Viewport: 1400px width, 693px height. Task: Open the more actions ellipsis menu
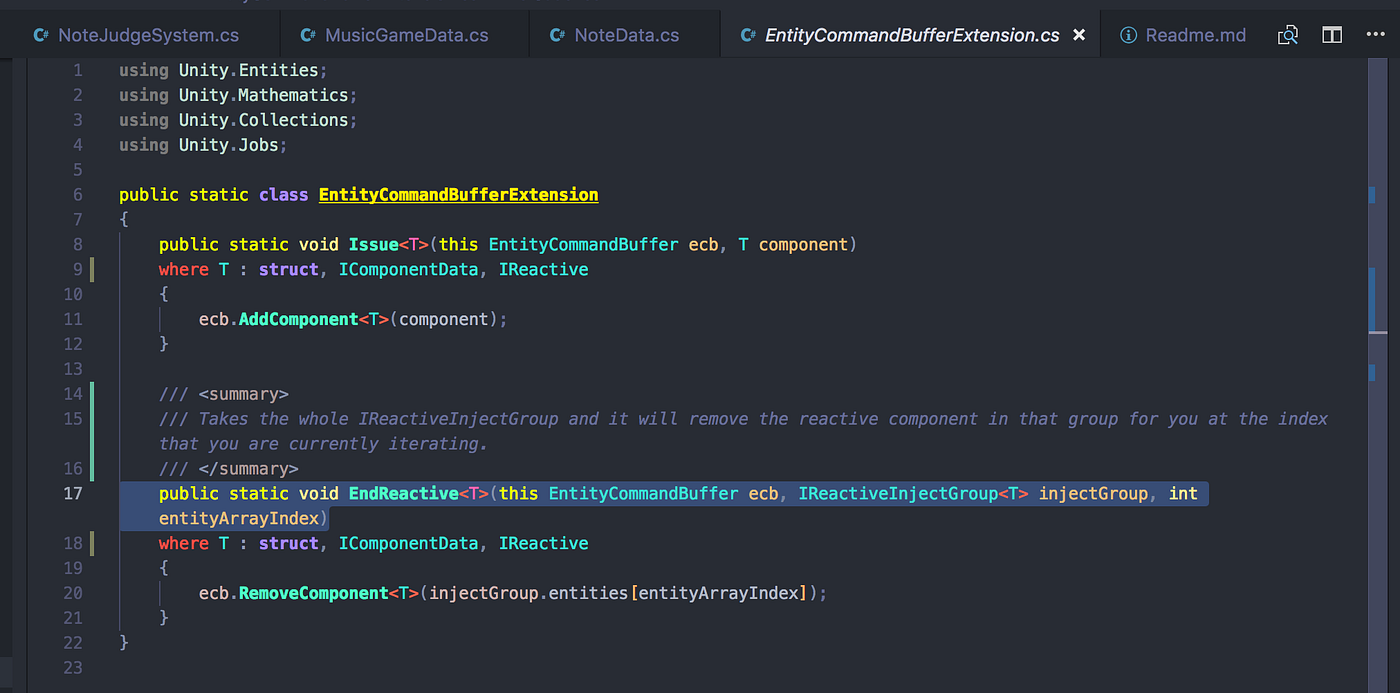pyautogui.click(x=1376, y=34)
